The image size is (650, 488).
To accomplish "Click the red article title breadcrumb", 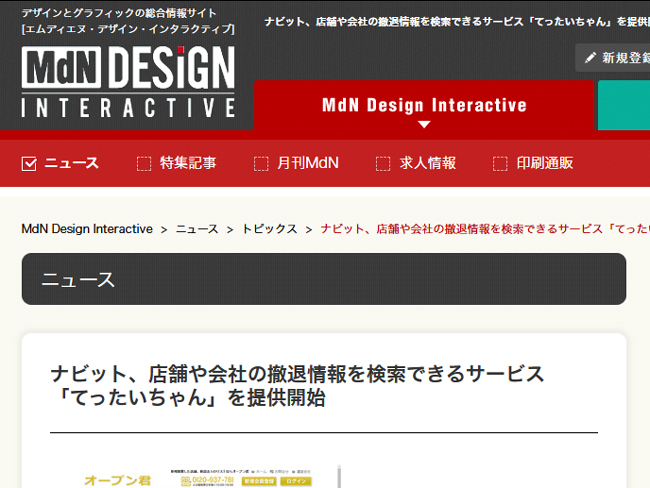I will tap(485, 229).
